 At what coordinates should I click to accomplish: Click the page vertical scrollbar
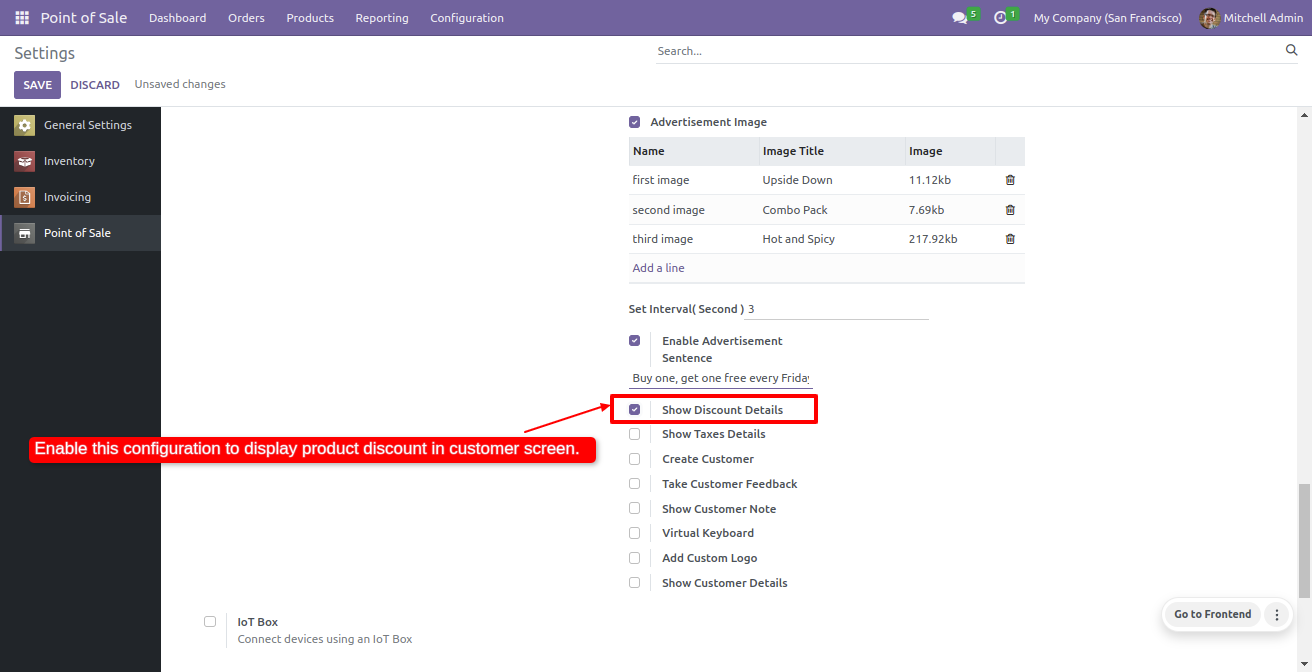click(1303, 540)
